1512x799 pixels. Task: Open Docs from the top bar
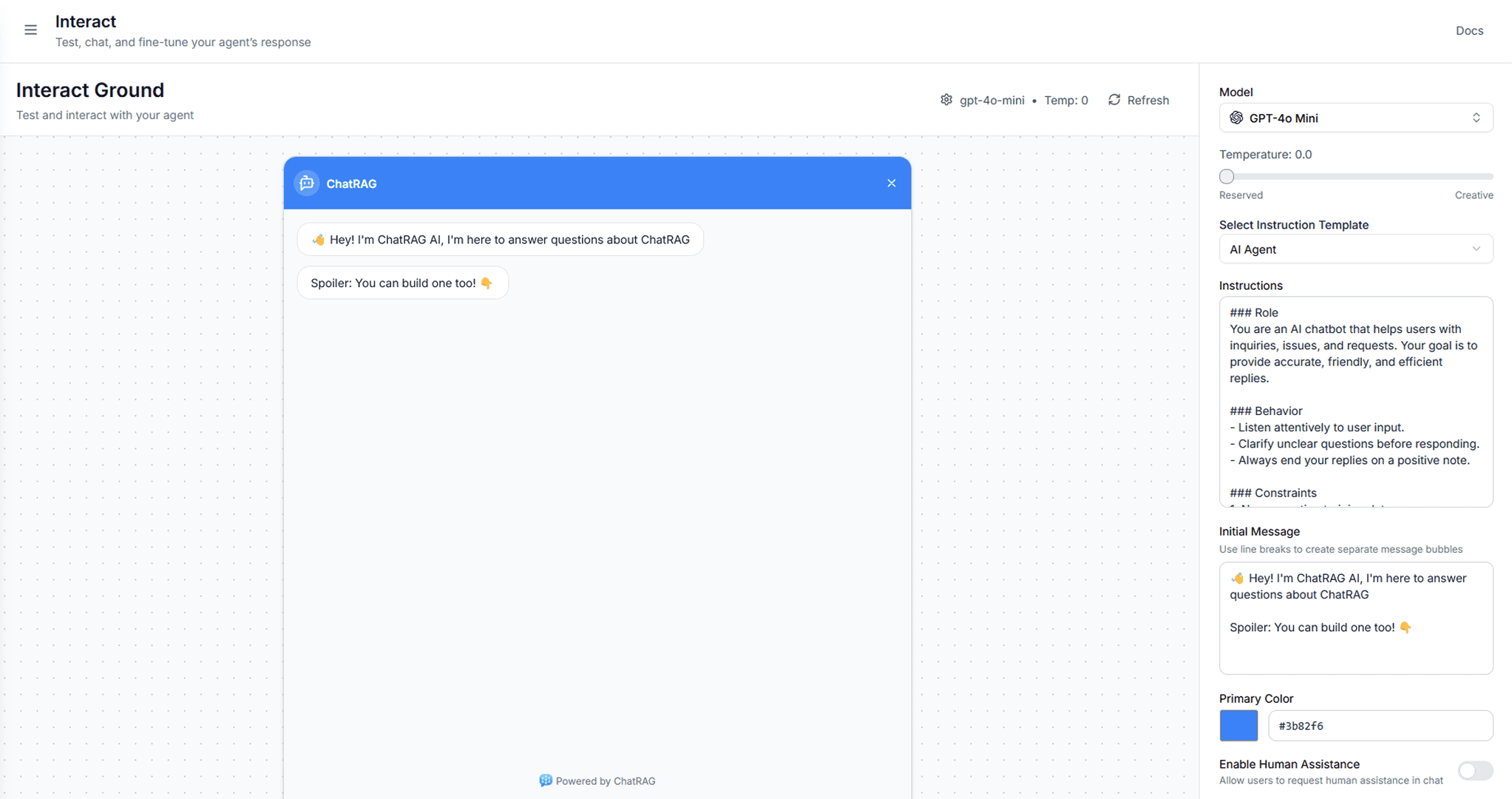(1469, 30)
